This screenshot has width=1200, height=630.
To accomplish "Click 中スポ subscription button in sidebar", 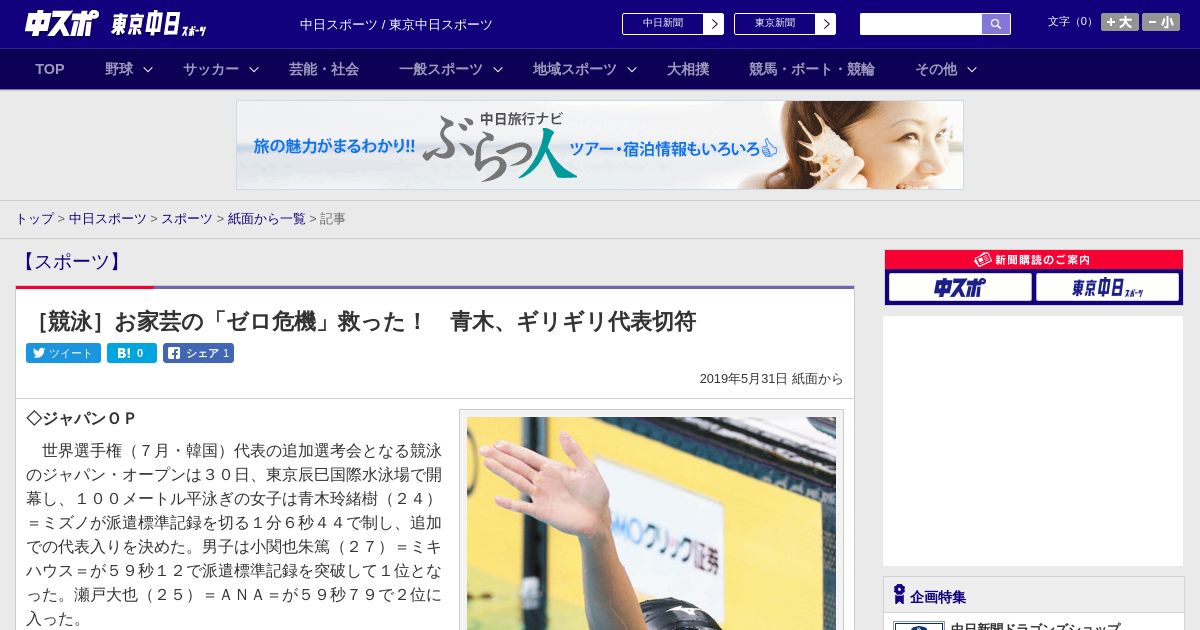I will (x=960, y=287).
